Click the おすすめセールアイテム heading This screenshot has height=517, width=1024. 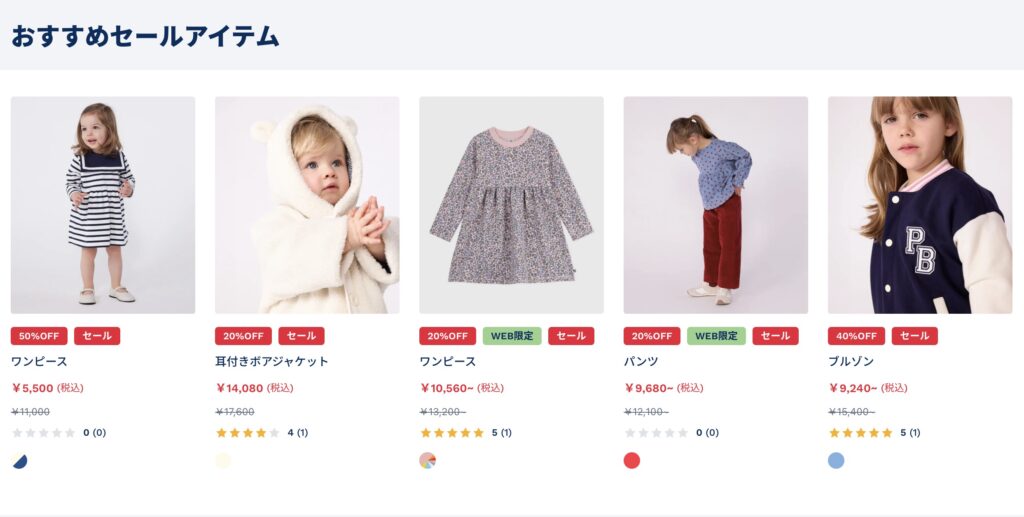click(145, 36)
